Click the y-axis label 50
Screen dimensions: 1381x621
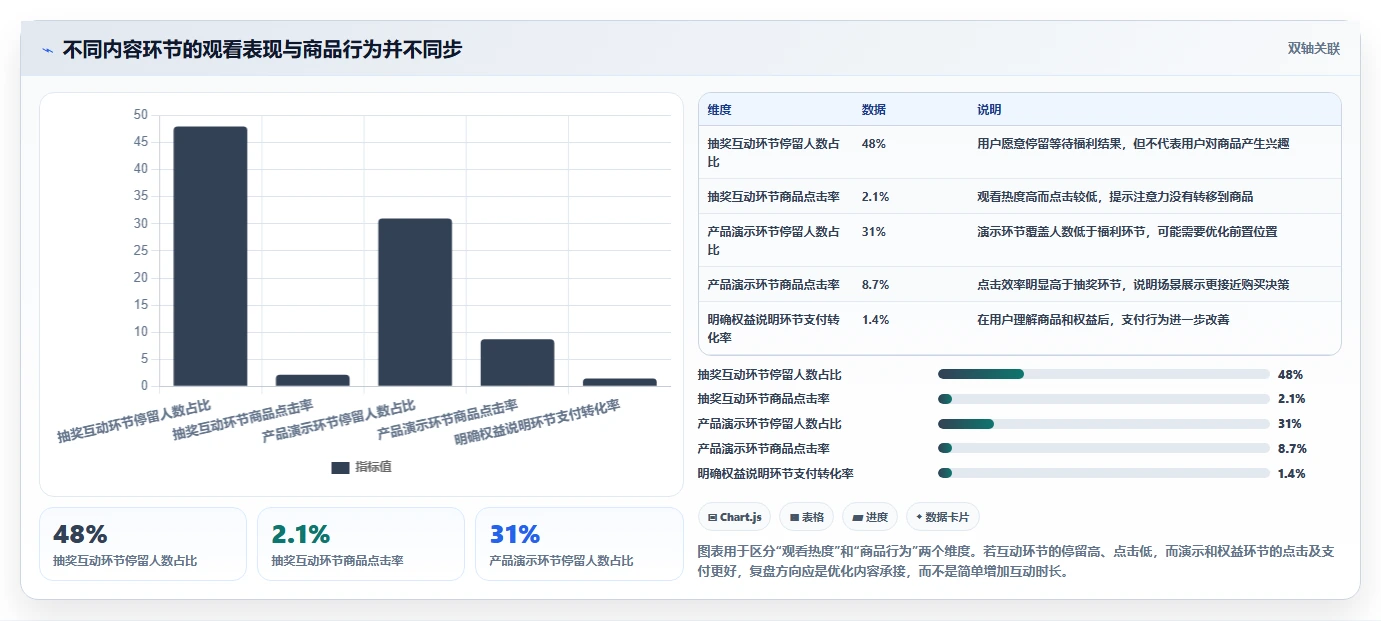point(140,115)
